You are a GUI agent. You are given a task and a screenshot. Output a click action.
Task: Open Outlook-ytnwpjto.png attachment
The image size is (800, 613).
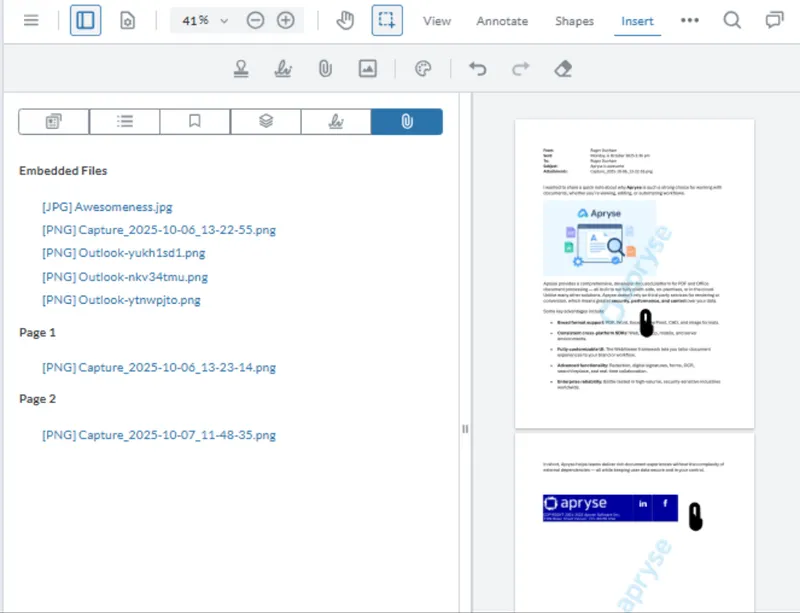[x=121, y=300]
